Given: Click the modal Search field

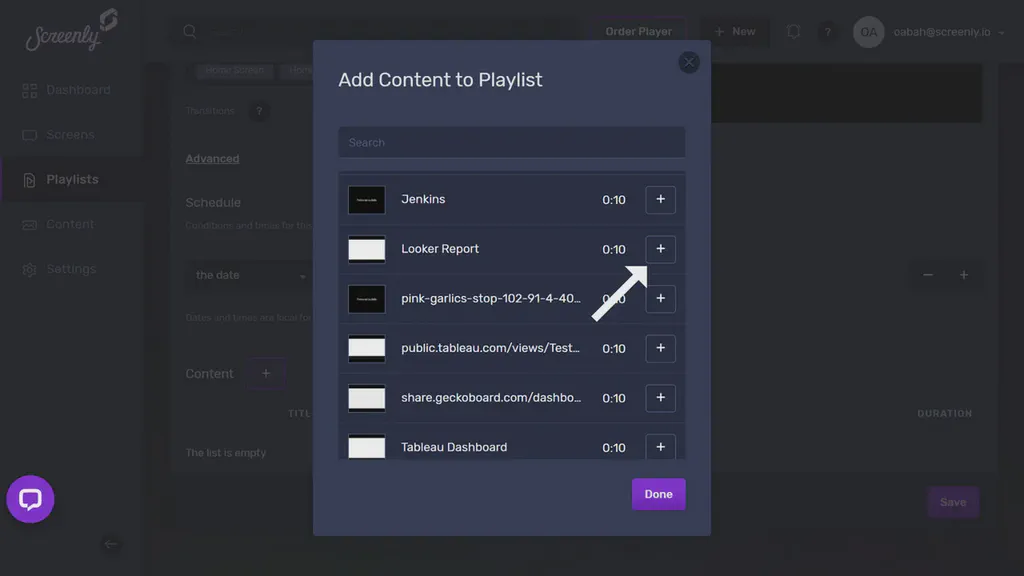Looking at the screenshot, I should pos(511,142).
